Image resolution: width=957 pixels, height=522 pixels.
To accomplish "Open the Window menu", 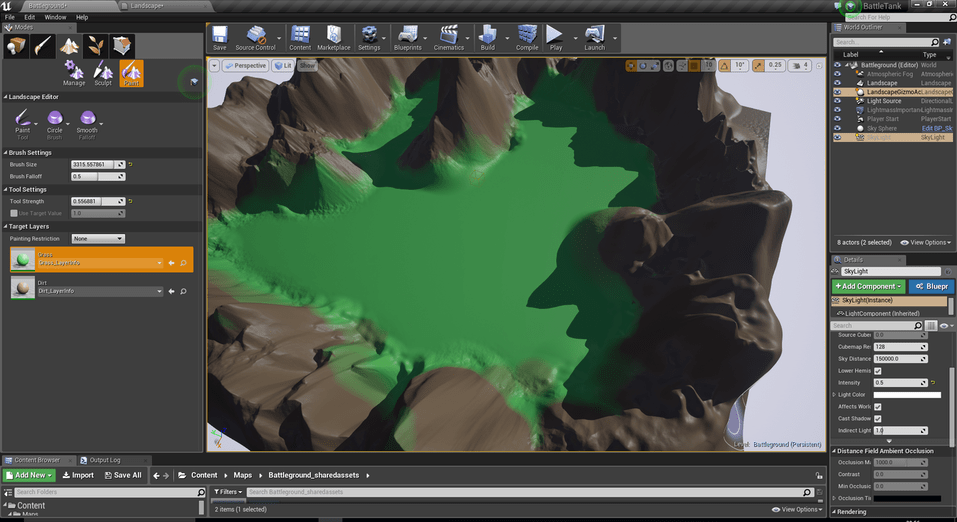I will [55, 17].
